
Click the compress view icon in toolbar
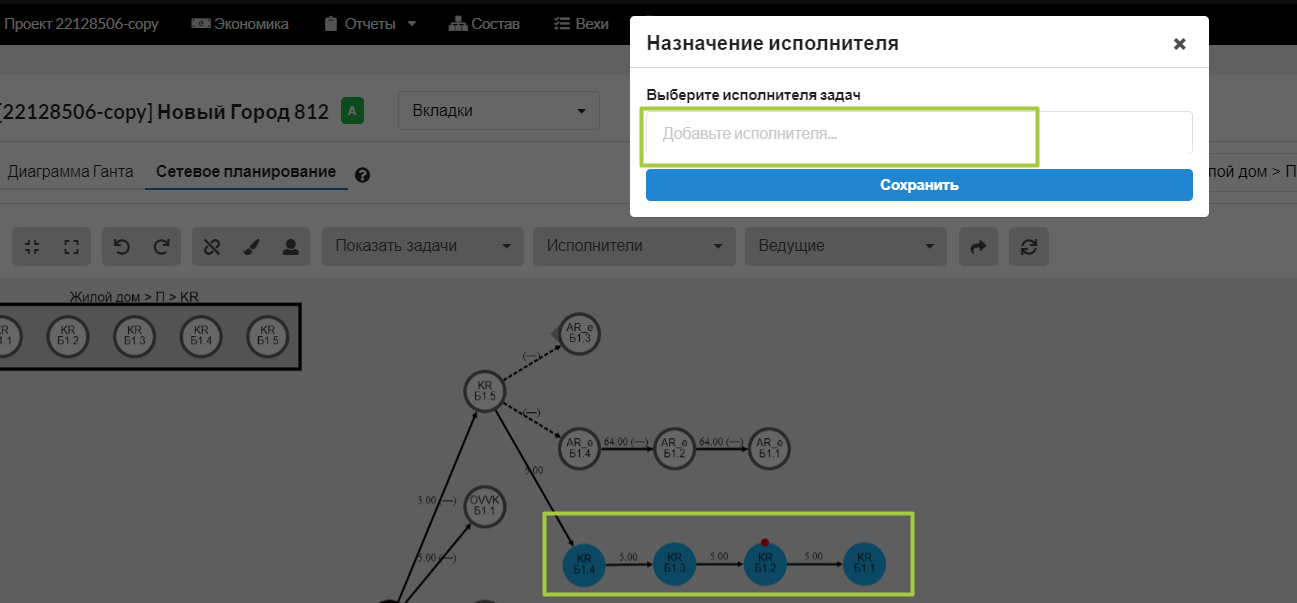[x=32, y=246]
